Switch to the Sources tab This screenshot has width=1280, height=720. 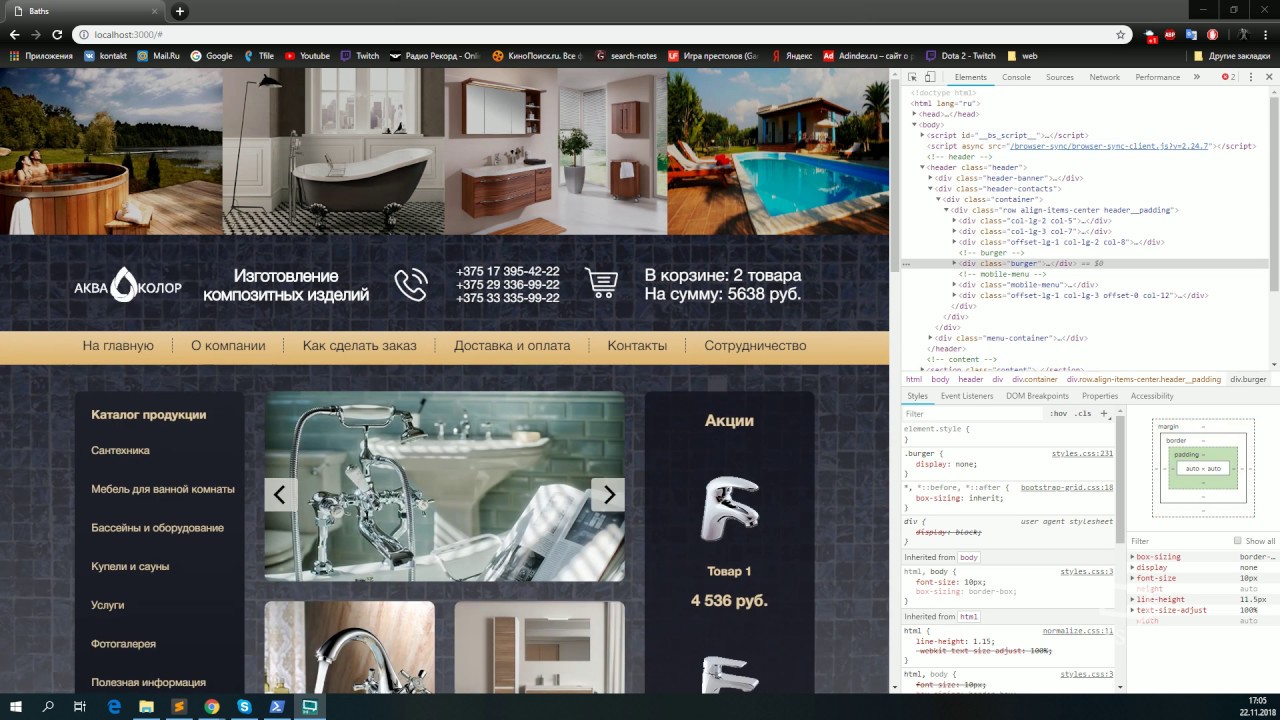1059,77
